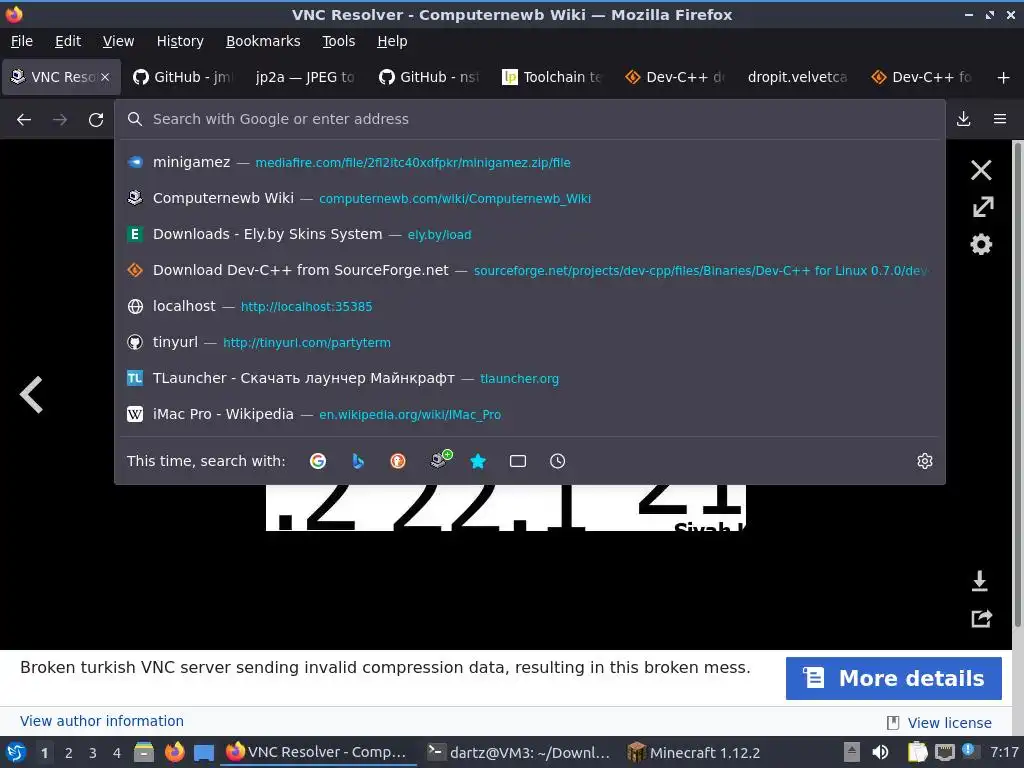Switch to the Toolchain tab
1024x768 pixels.
click(554, 77)
